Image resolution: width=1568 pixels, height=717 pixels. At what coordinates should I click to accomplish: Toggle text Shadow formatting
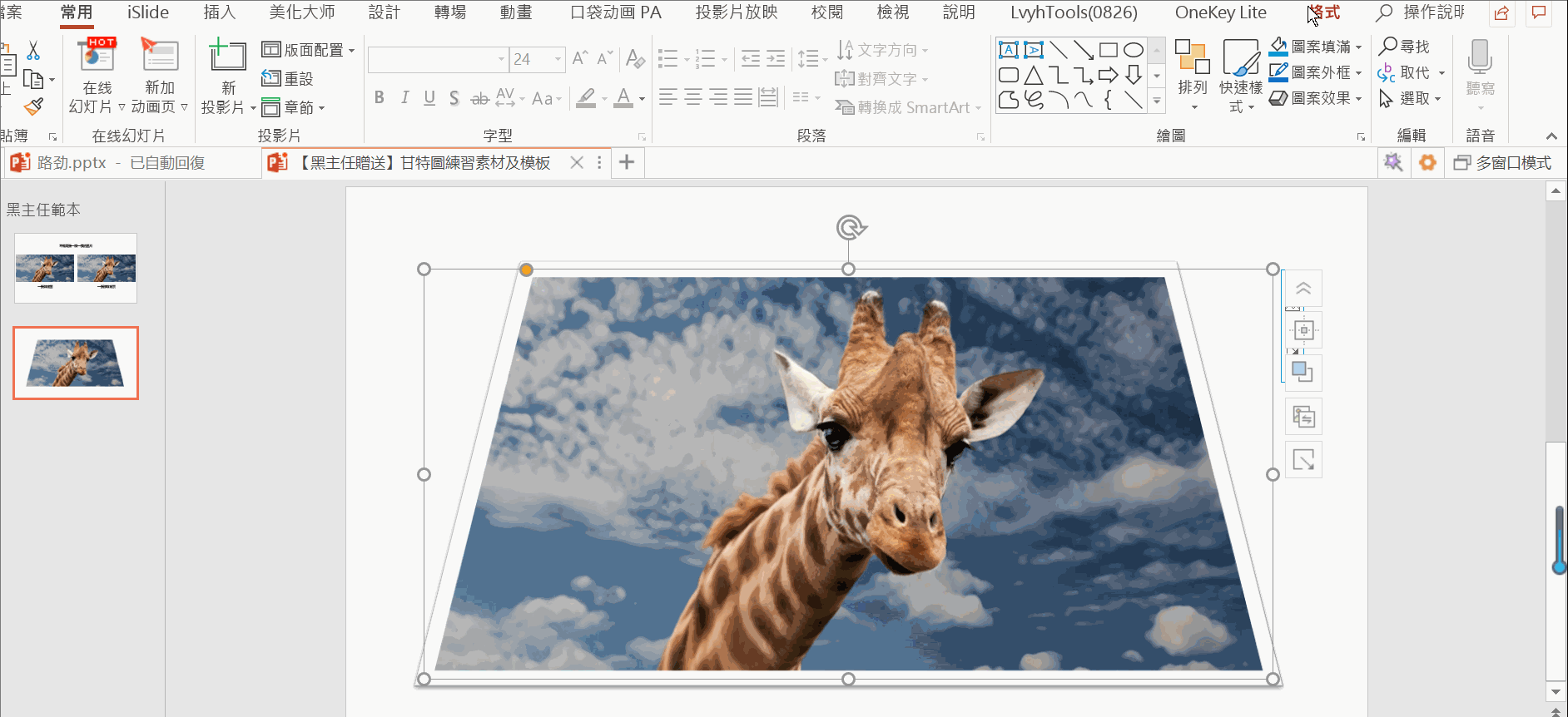[454, 98]
